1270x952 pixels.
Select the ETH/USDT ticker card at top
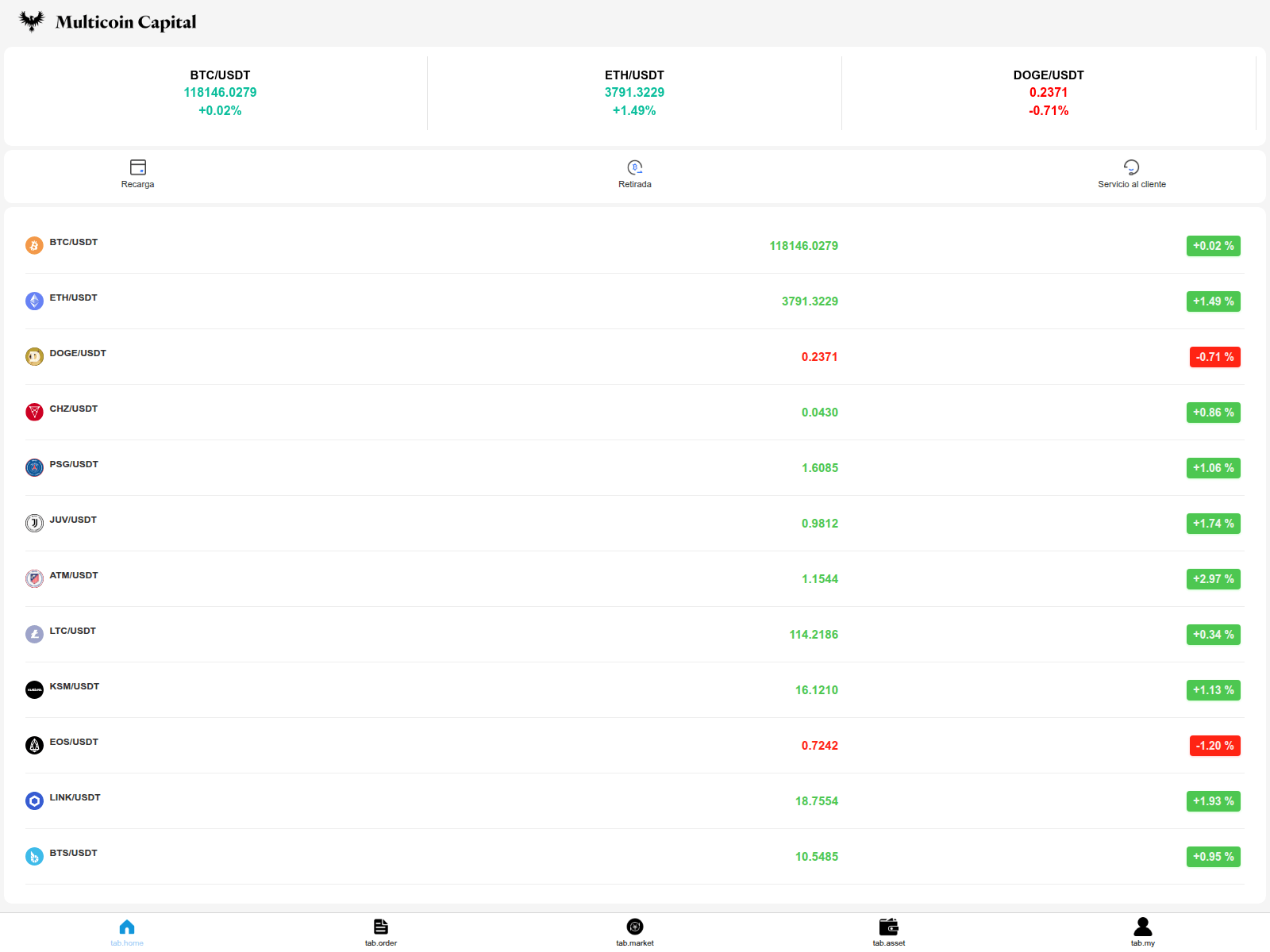pos(634,93)
